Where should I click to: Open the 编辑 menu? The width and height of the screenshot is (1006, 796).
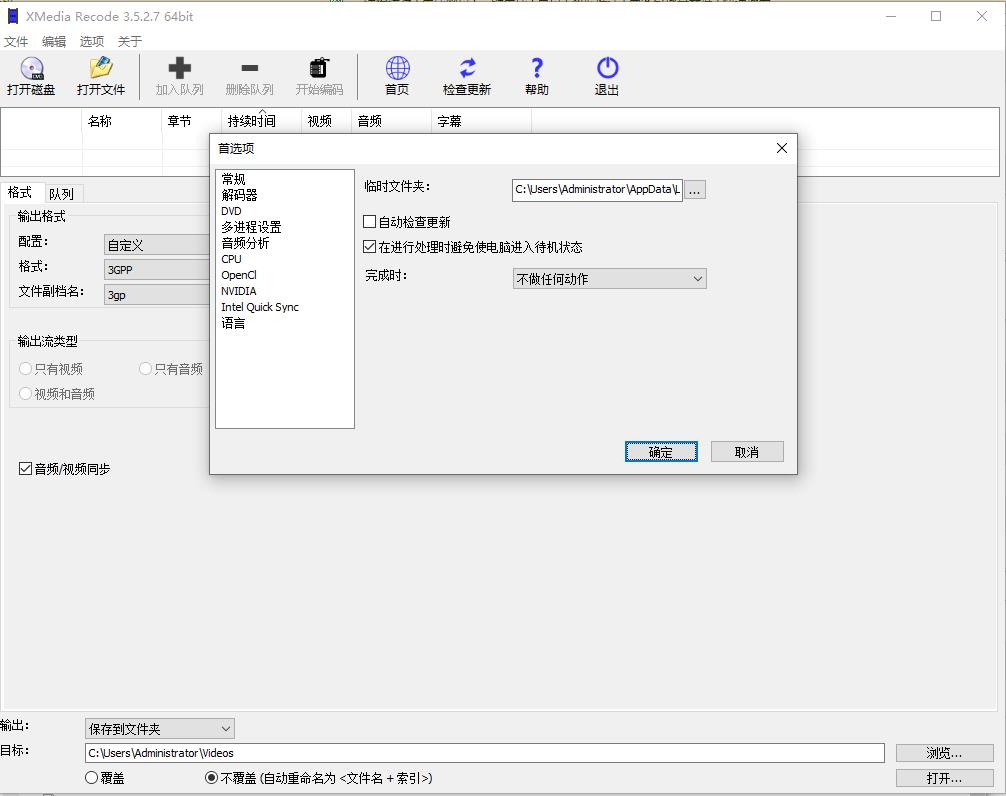54,41
